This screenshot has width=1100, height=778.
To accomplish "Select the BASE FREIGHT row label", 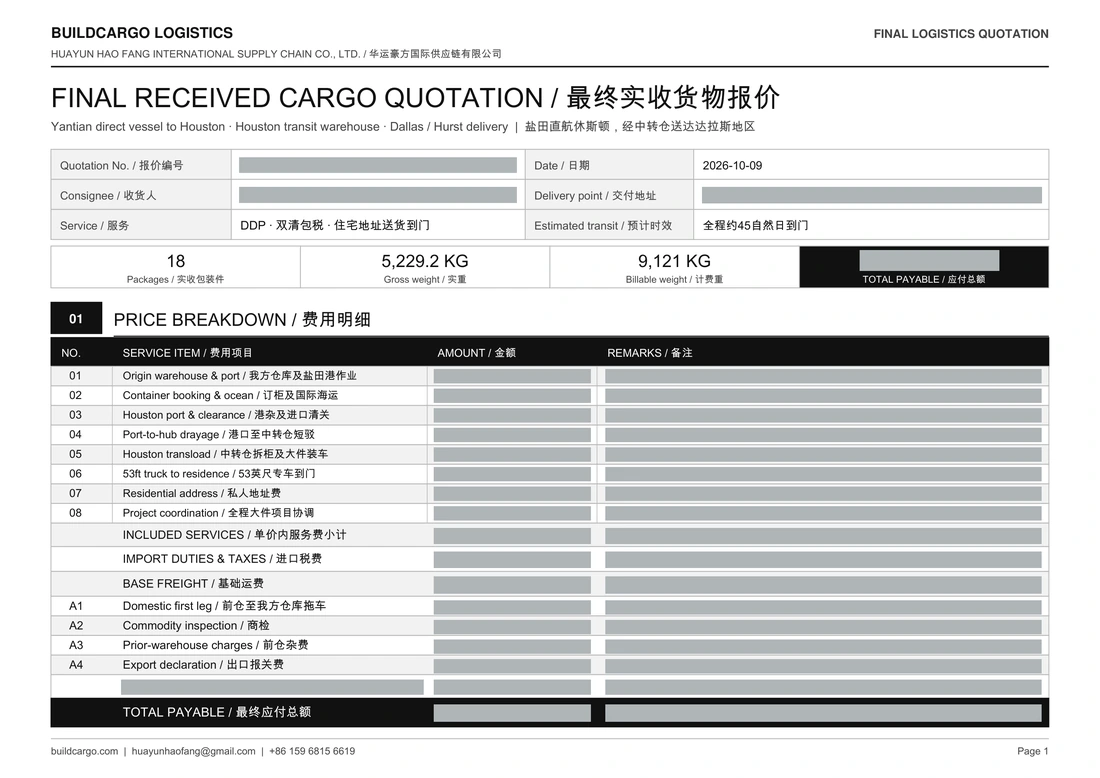I will pos(193,584).
